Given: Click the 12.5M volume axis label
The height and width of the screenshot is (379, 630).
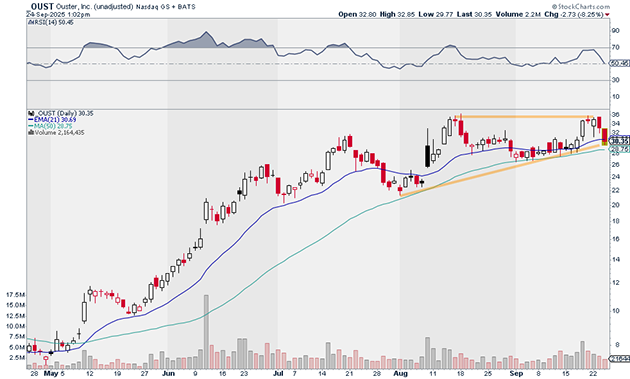Looking at the screenshot, I should [15, 315].
